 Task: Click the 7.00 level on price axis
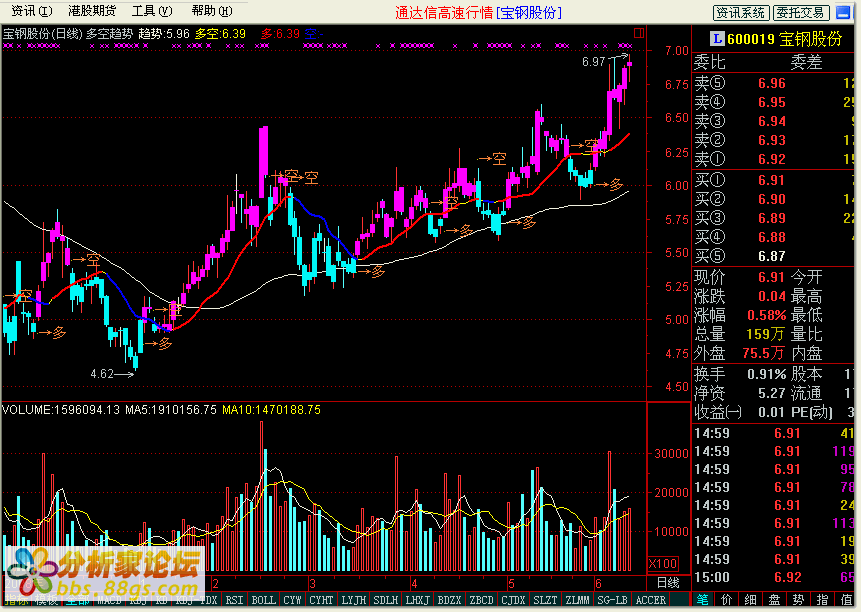pos(676,51)
